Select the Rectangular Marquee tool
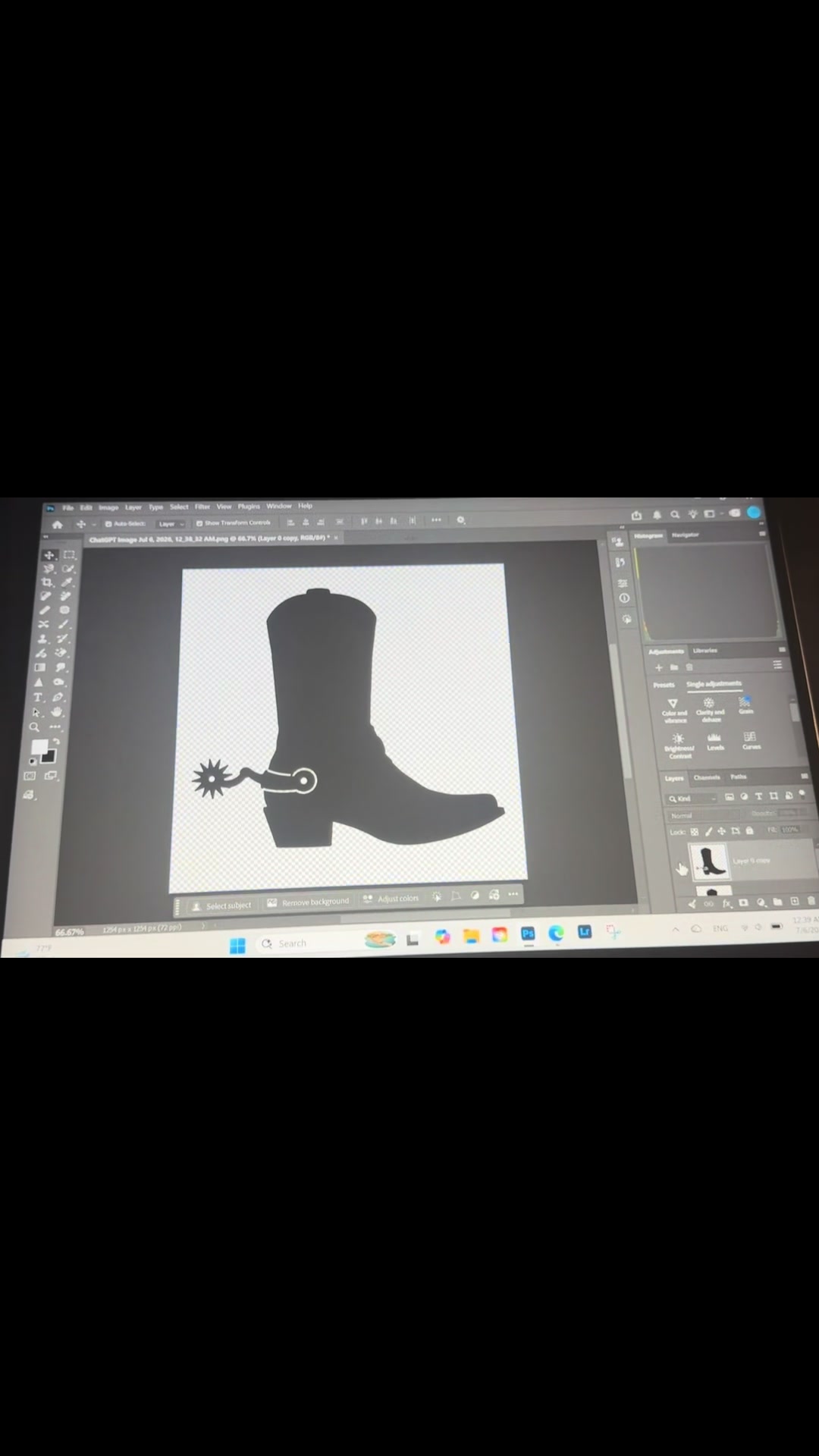This screenshot has height=1456, width=819. tap(70, 555)
